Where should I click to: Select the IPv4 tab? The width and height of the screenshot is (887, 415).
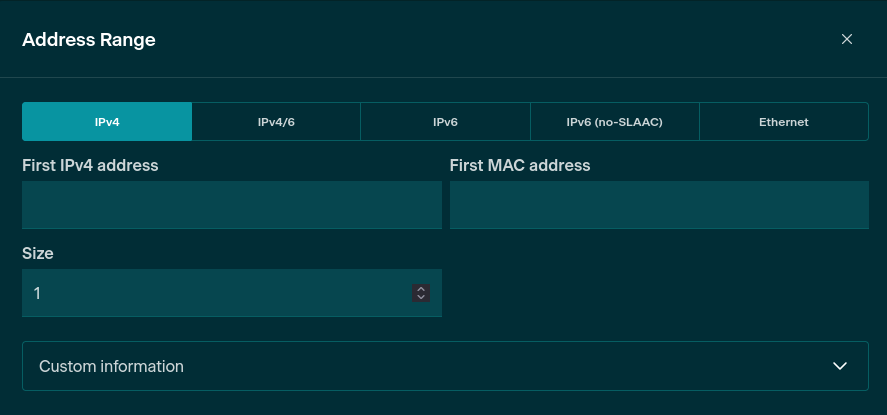[107, 122]
